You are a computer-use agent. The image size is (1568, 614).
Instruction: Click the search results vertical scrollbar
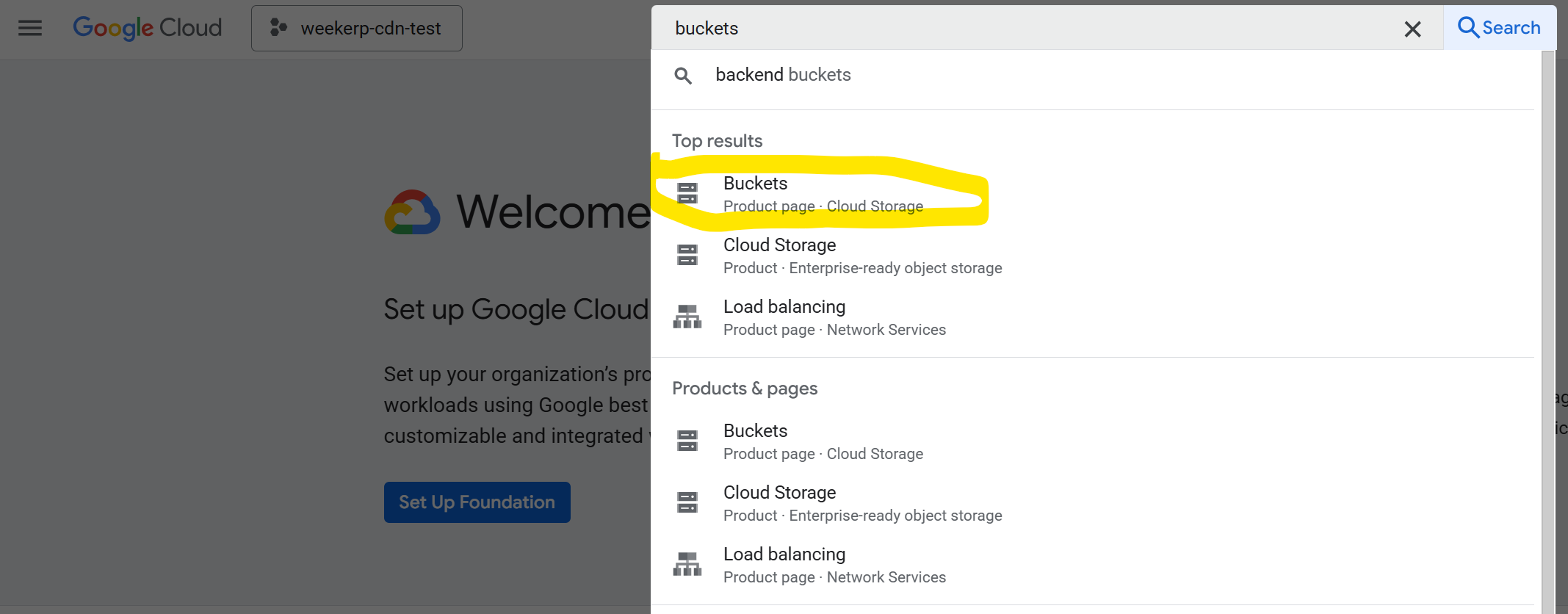point(1548,331)
